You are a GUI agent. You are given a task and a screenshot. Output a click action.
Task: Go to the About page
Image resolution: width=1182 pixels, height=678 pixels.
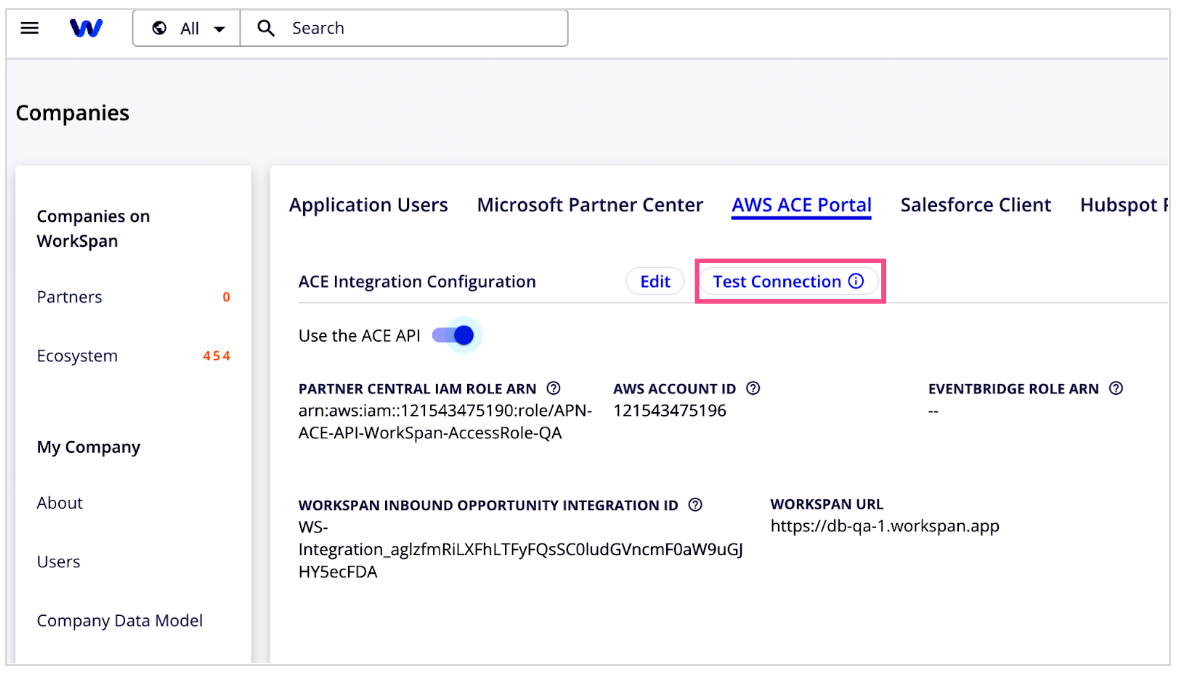point(60,503)
